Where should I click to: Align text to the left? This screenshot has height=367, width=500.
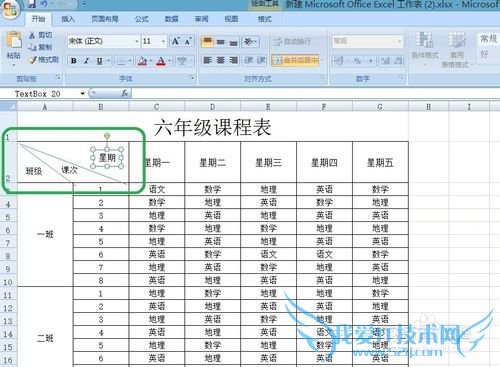pos(207,60)
